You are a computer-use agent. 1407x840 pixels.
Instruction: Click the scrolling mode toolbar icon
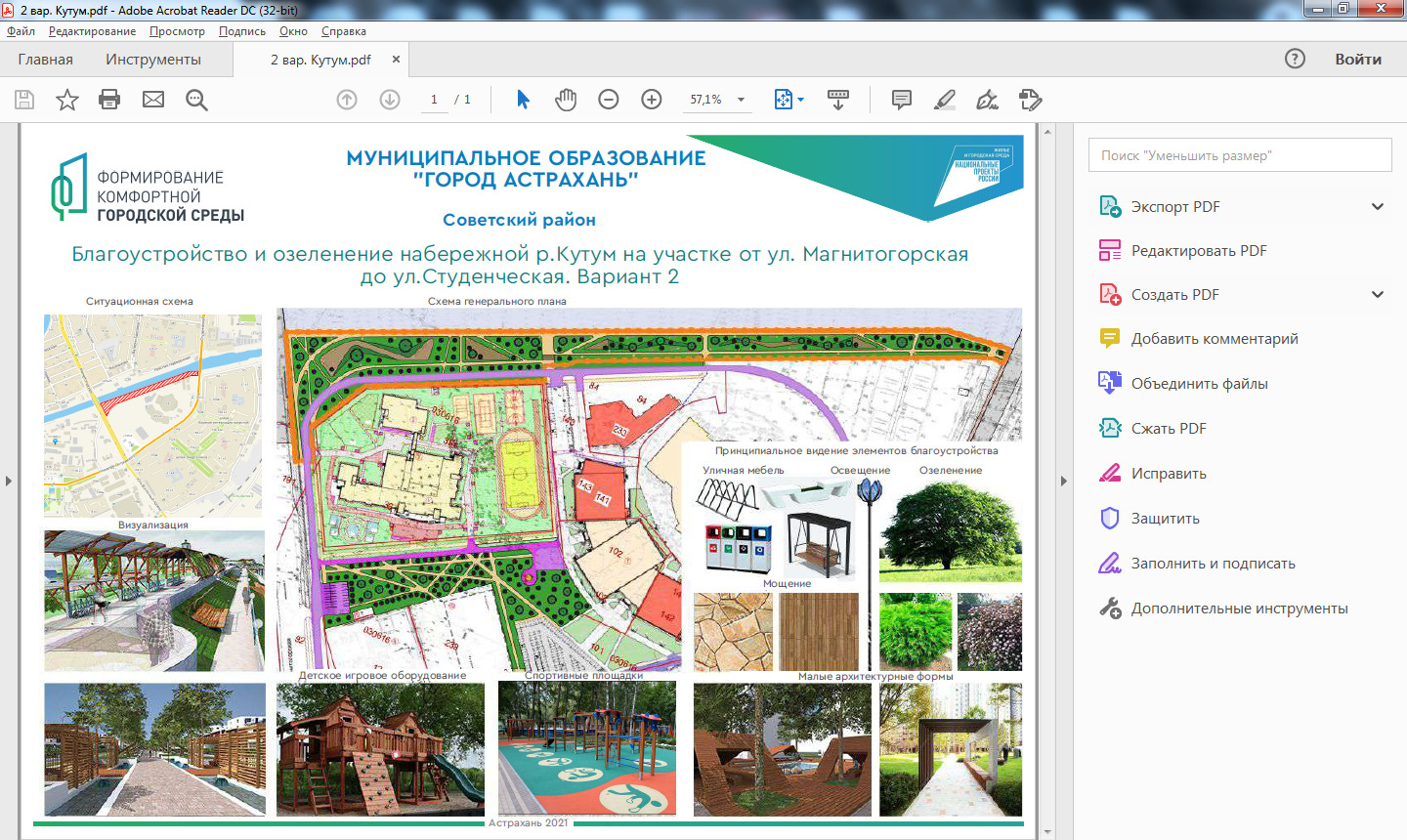(x=838, y=100)
